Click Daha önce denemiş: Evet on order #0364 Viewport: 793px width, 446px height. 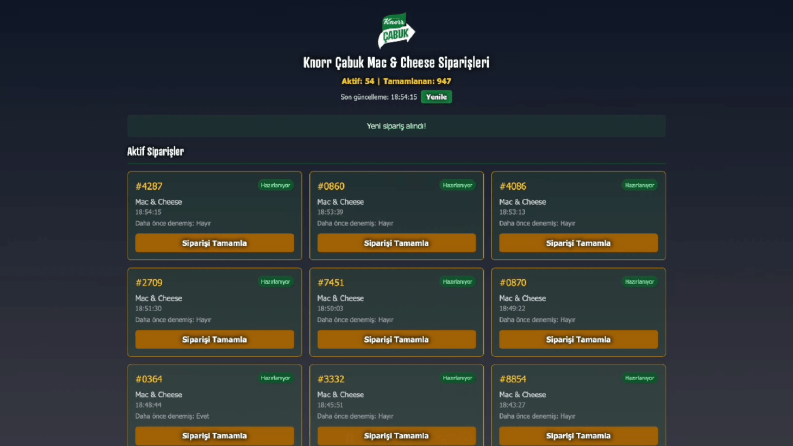tap(172, 416)
